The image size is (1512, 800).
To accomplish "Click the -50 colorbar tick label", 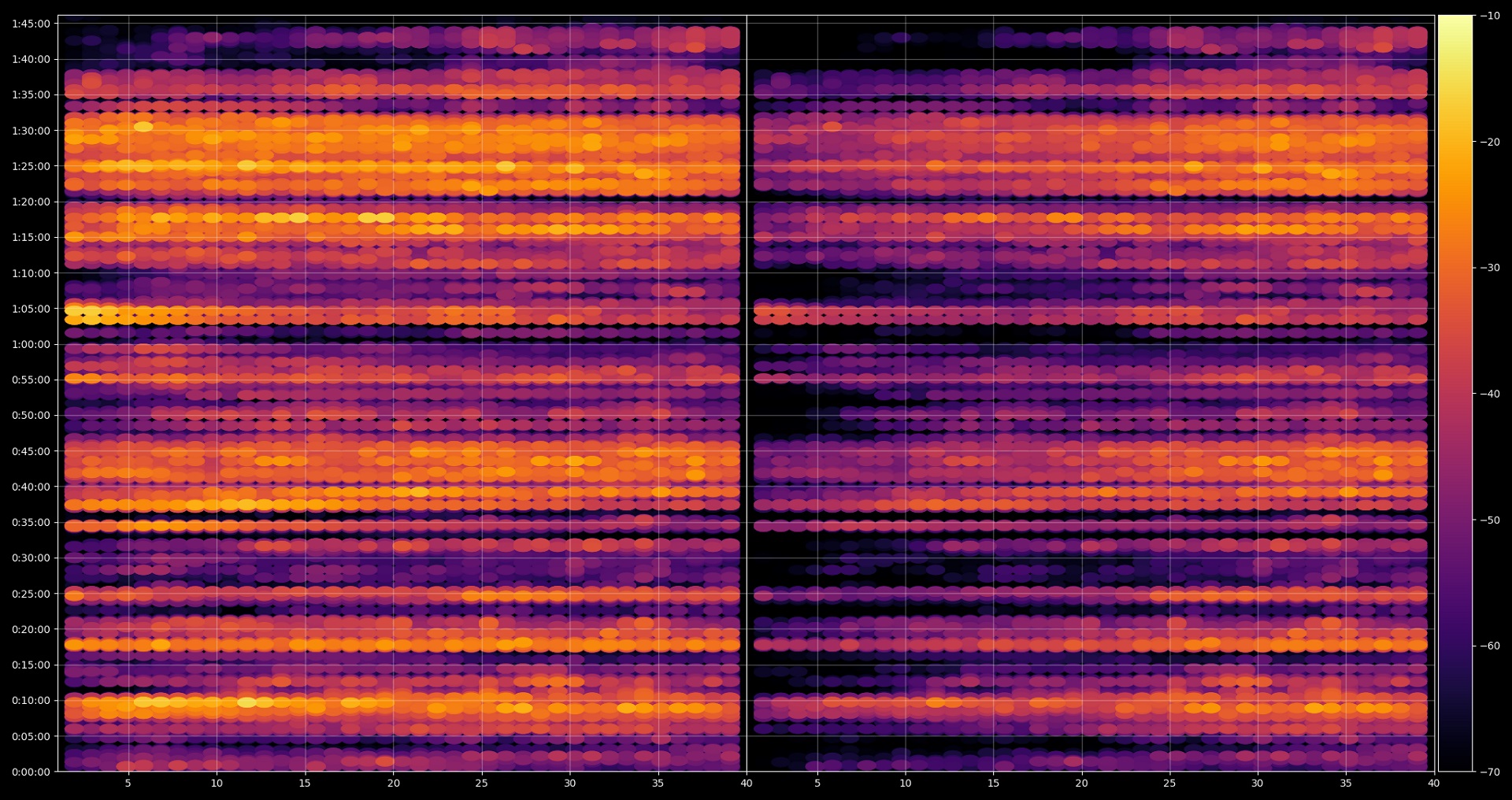I will pos(1490,520).
